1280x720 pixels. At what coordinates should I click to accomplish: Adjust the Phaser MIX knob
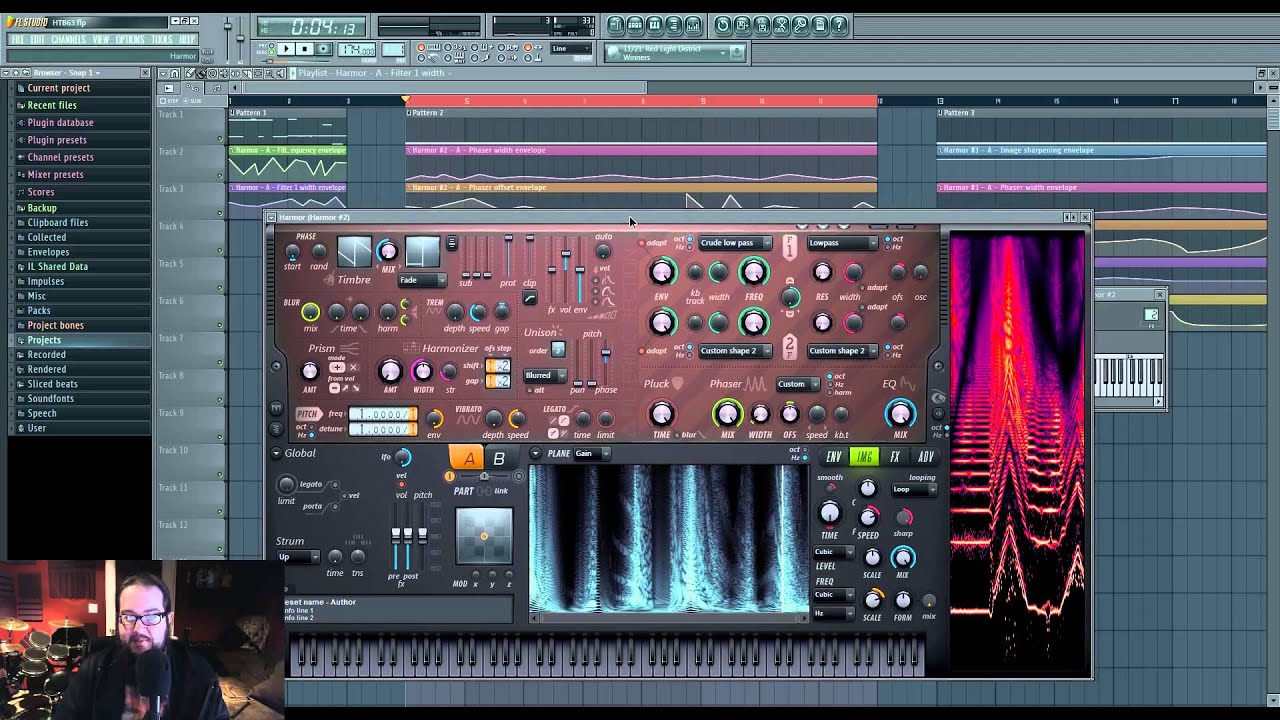tap(727, 413)
